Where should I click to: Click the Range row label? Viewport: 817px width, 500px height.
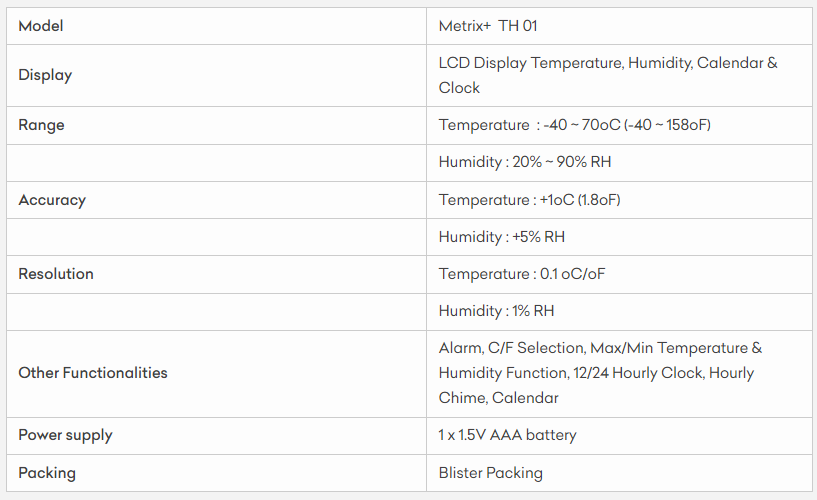point(41,125)
